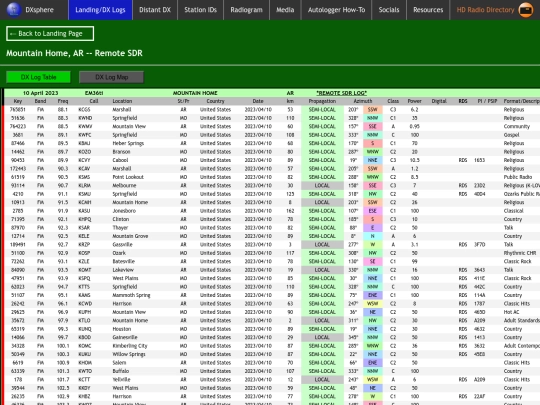Click the Willow Springs location cell

129,354
